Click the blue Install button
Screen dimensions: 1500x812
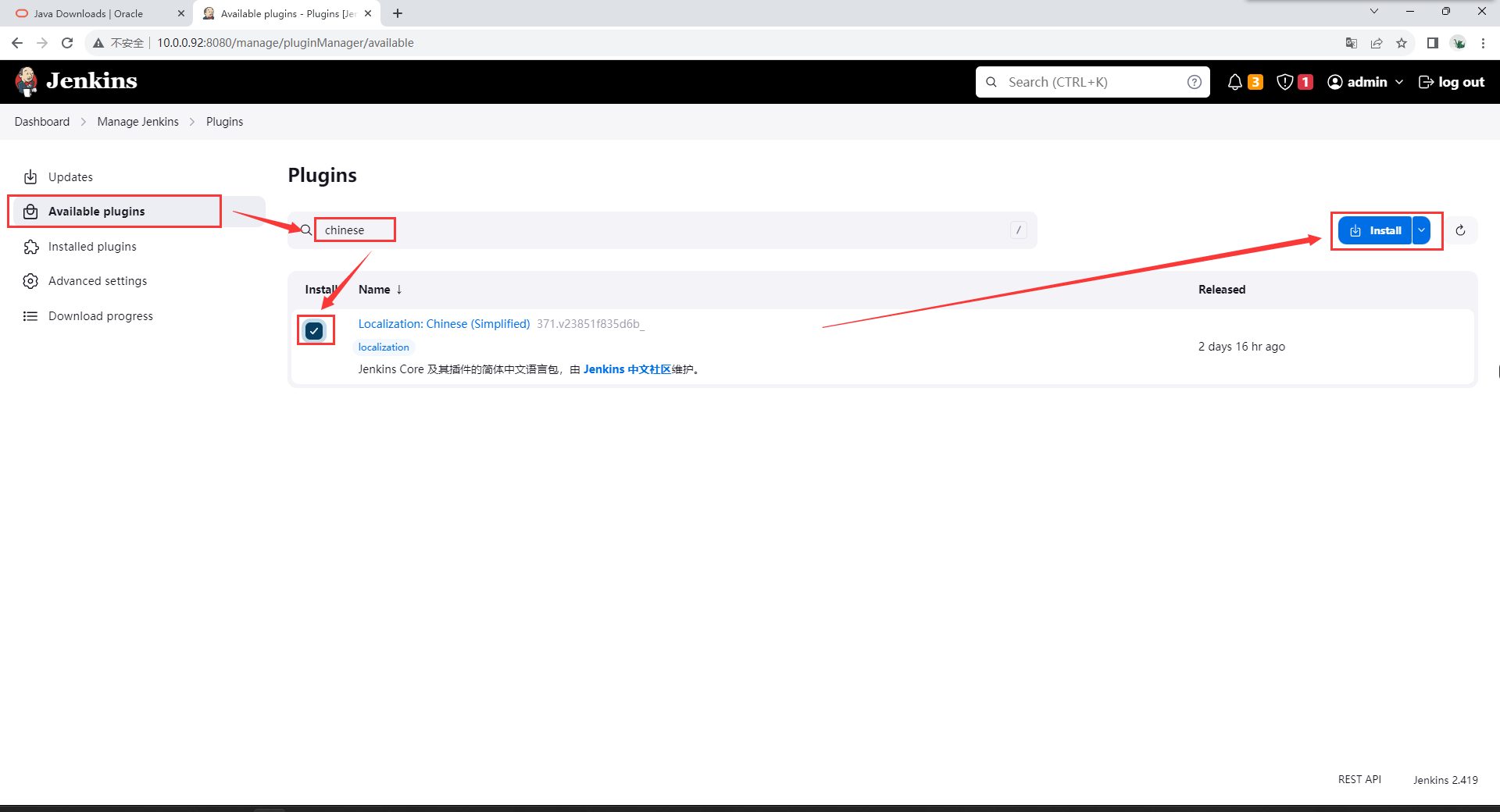(x=1376, y=230)
